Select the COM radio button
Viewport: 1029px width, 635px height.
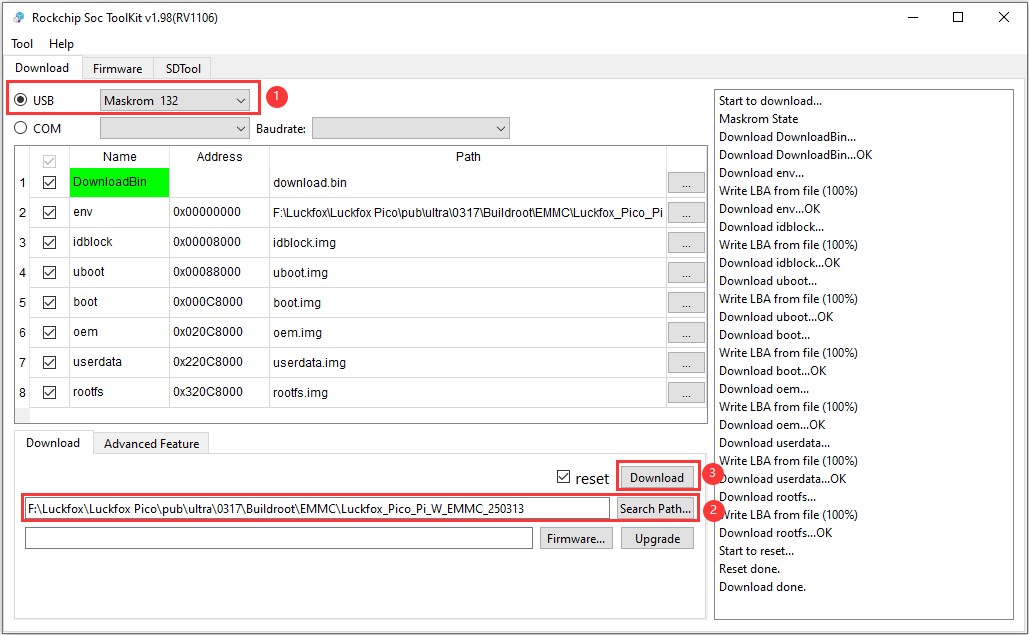[21, 128]
